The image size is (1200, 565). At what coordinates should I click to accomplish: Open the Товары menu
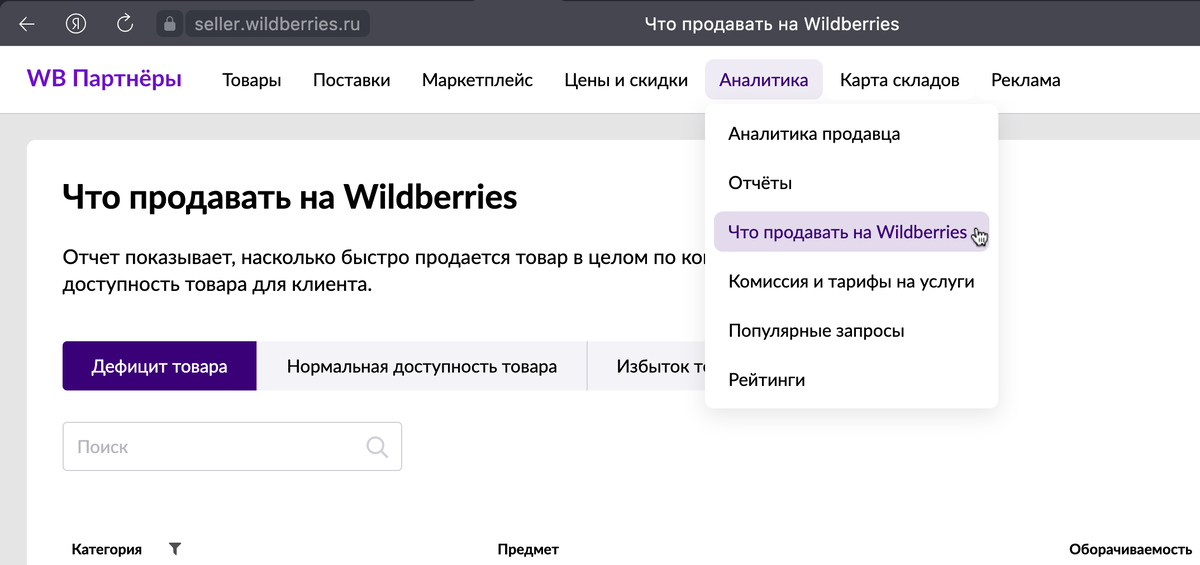click(x=251, y=80)
